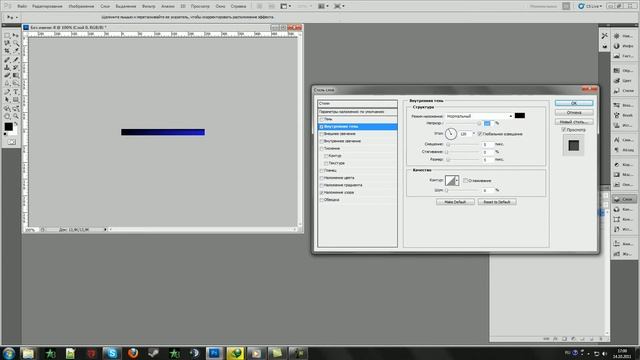Open the CS Live dropdown
This screenshot has width=640, height=360.
[x=590, y=6]
